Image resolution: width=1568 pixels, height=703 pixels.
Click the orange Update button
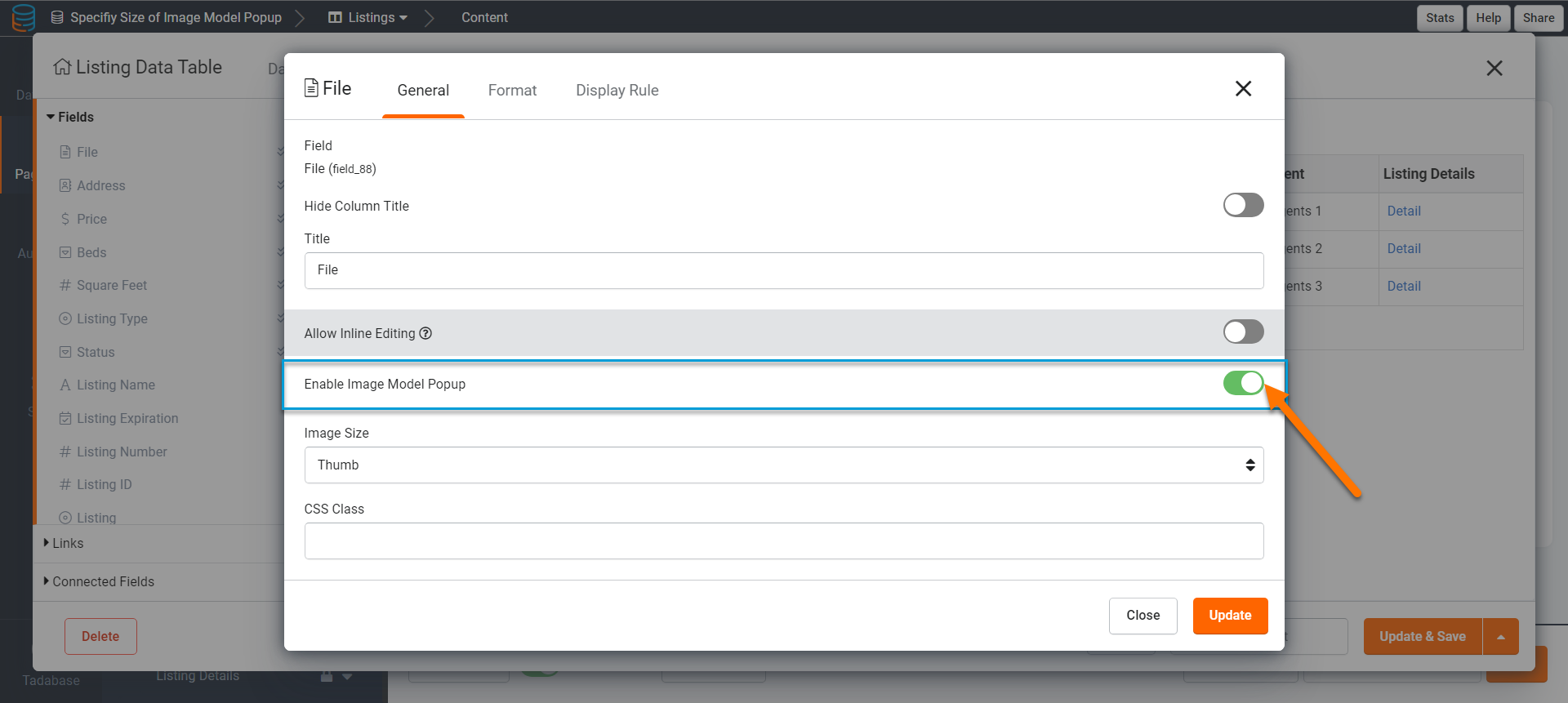tap(1230, 616)
